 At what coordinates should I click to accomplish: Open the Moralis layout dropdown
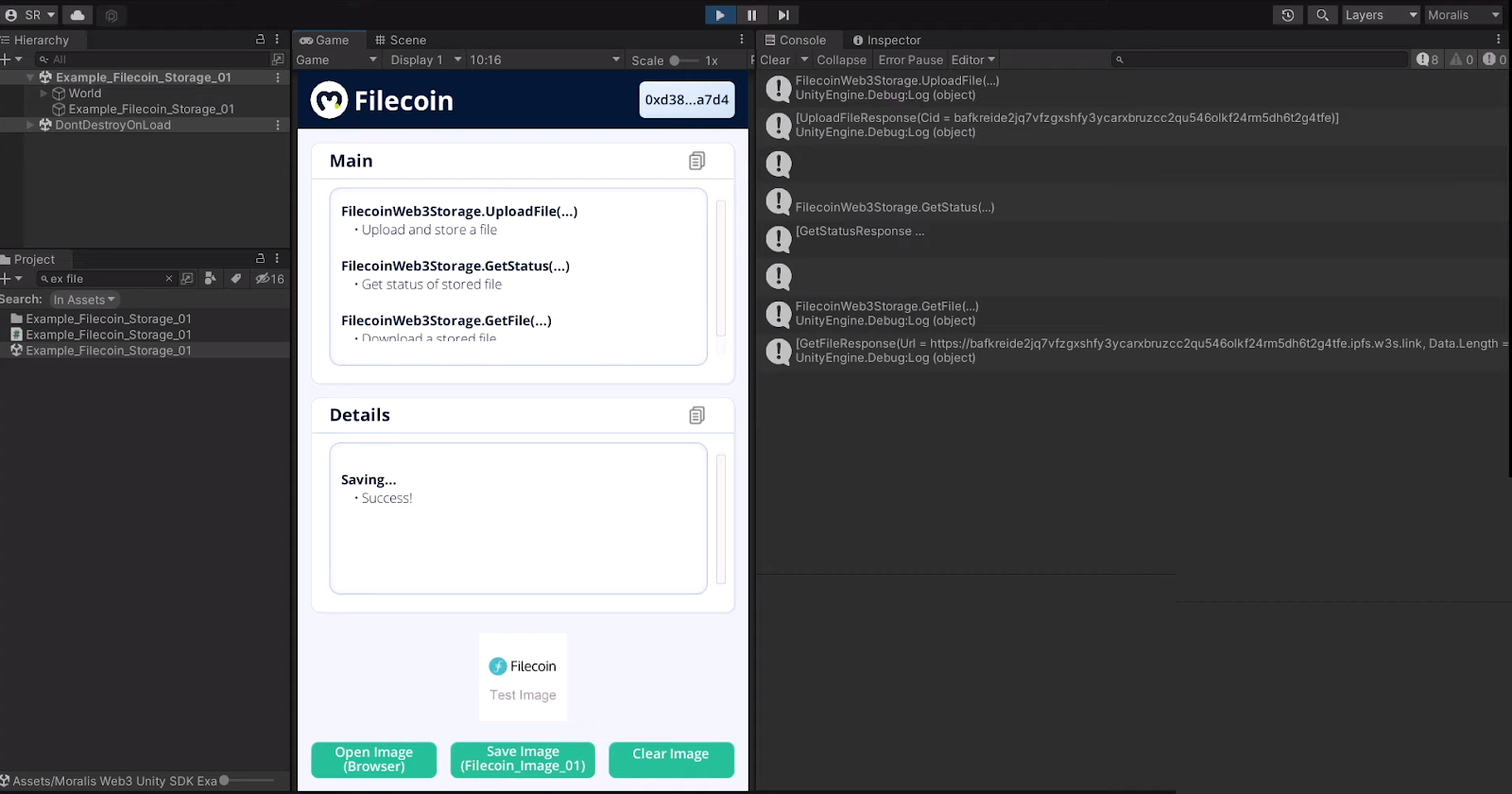[1463, 15]
